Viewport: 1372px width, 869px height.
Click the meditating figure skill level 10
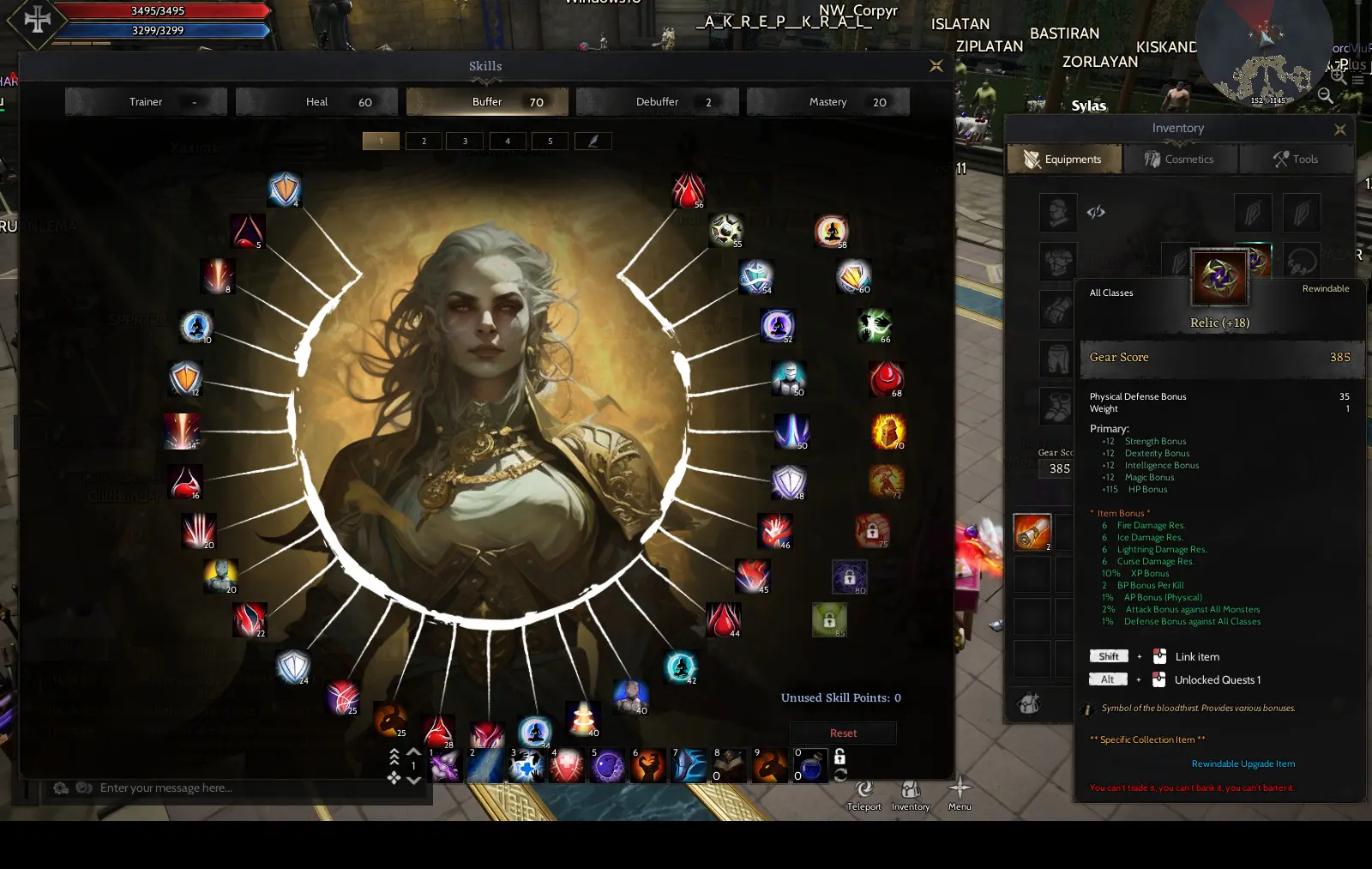[196, 327]
